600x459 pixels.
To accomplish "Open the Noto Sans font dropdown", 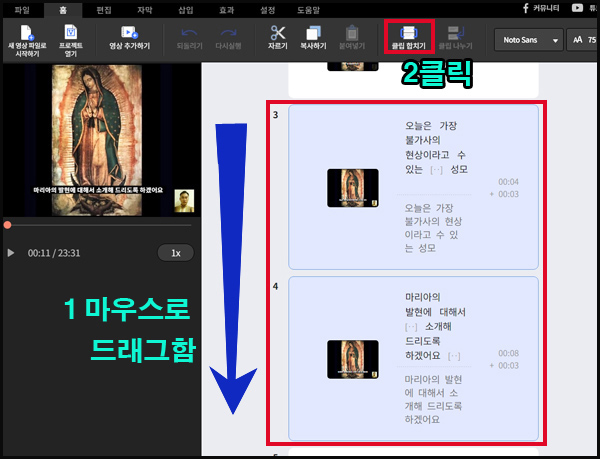I will (529, 40).
